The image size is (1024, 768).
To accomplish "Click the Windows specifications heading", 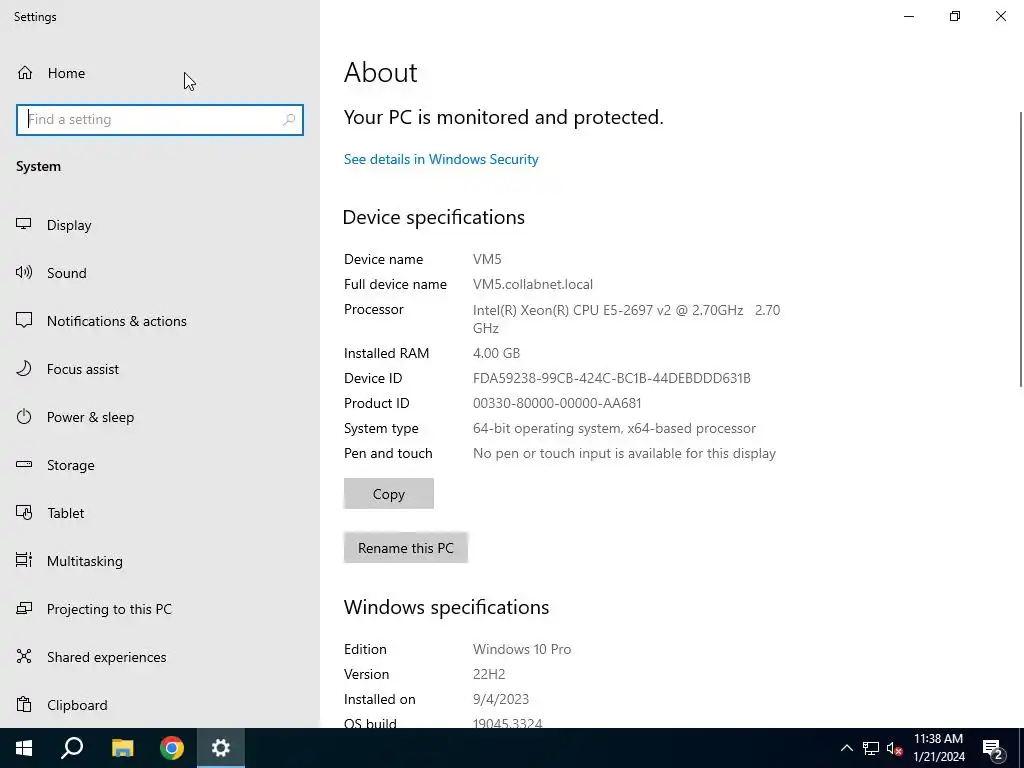I will (x=447, y=607).
